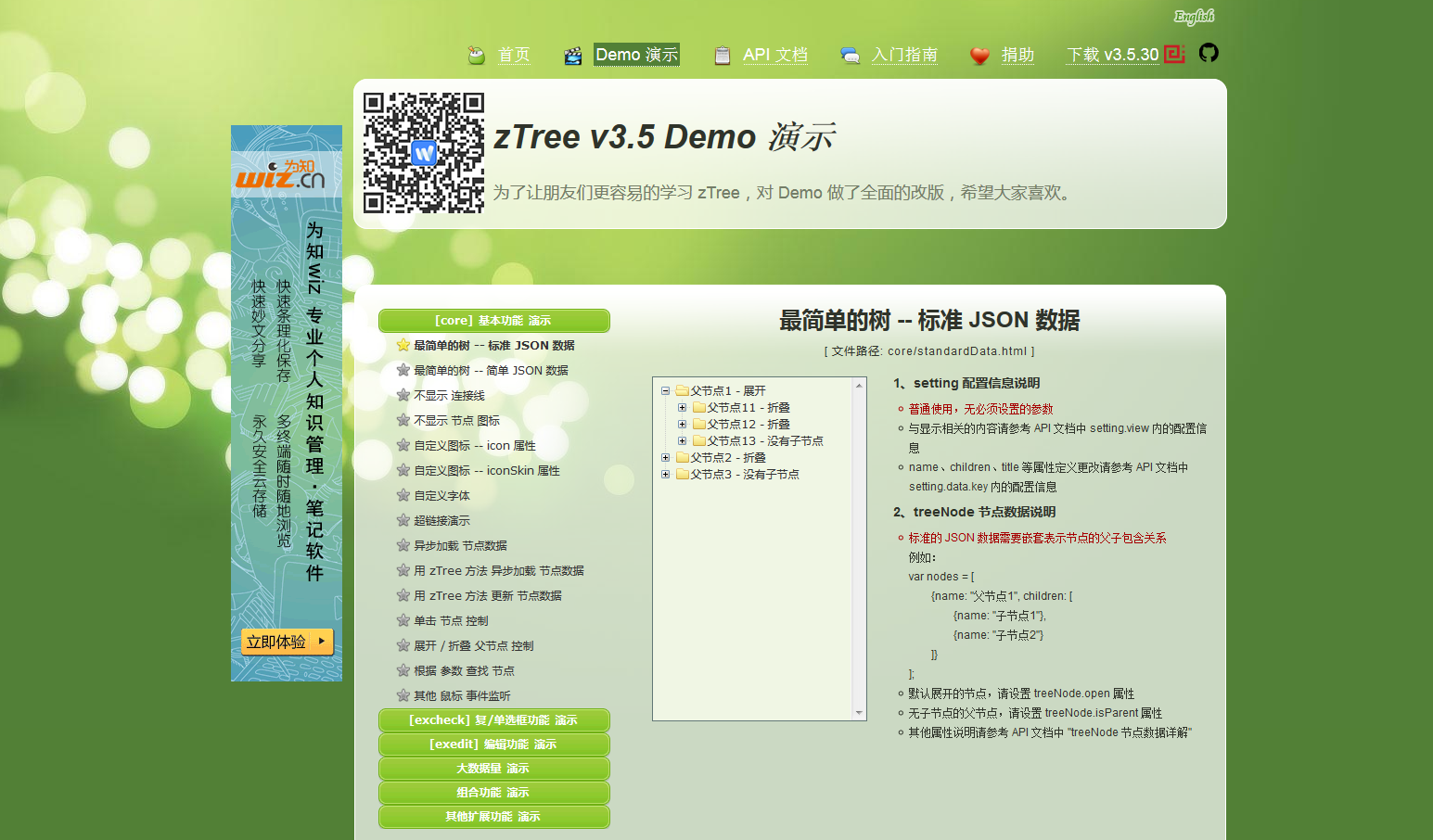1433x840 pixels.
Task: Select the Demo 演示 nav item
Action: point(636,55)
